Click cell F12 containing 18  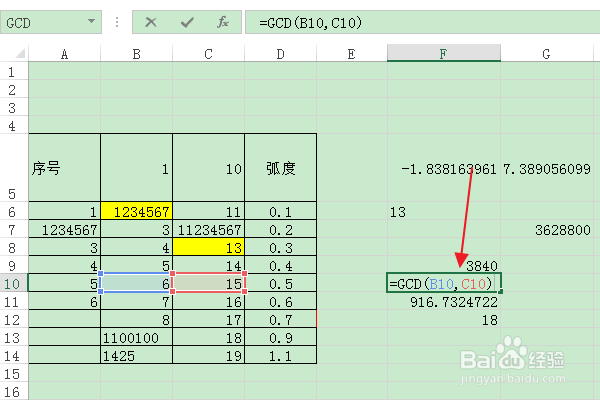444,319
